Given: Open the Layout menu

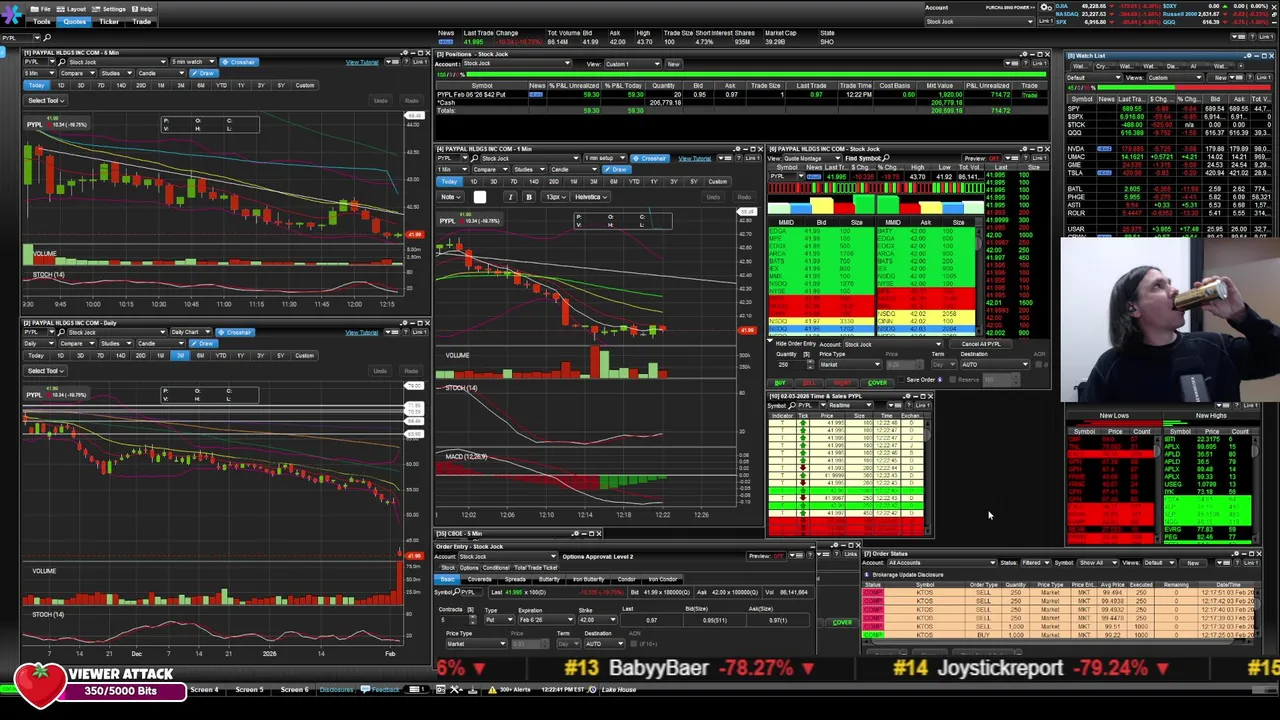Looking at the screenshot, I should coord(71,9).
